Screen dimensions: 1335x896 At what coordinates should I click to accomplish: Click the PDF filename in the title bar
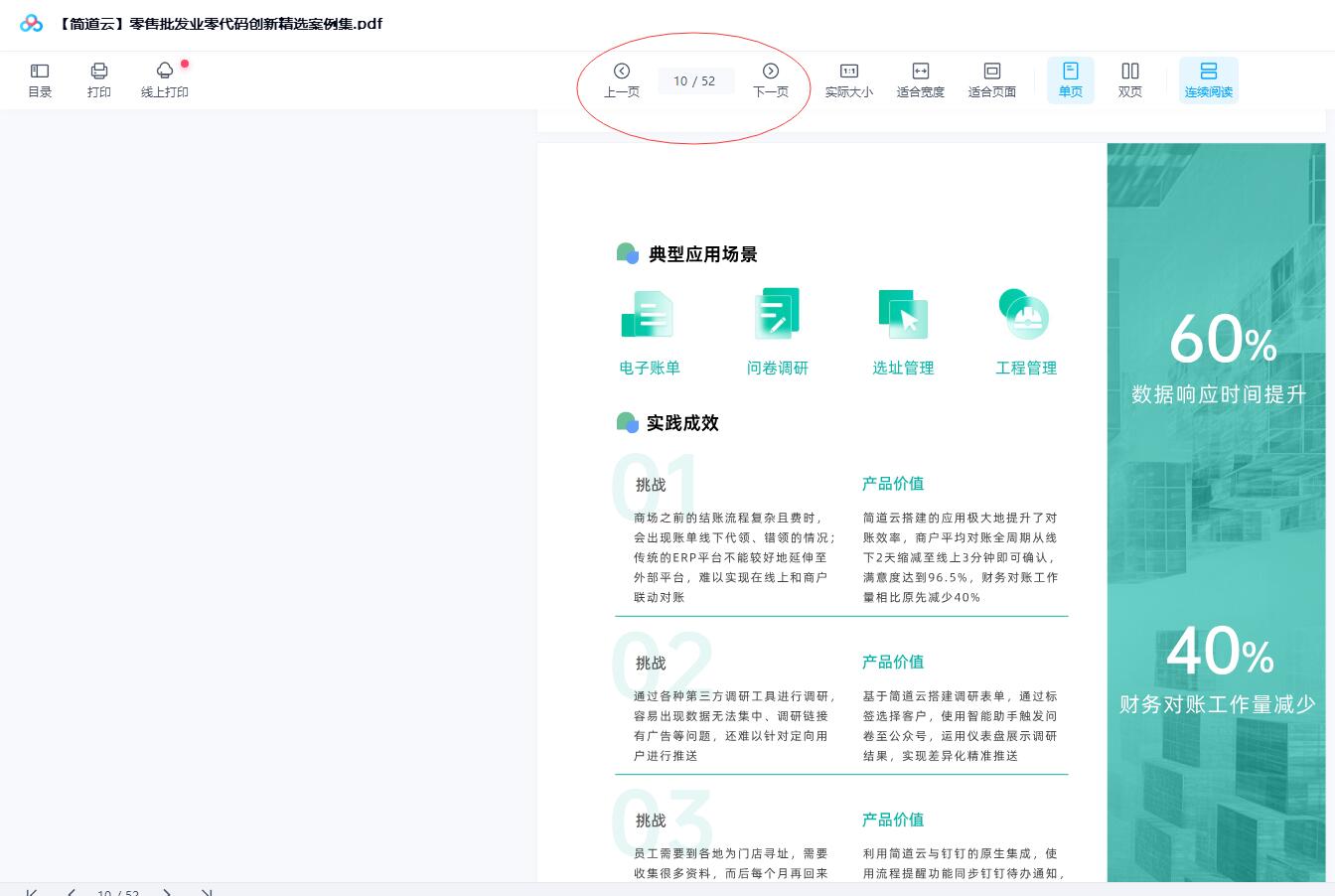220,24
